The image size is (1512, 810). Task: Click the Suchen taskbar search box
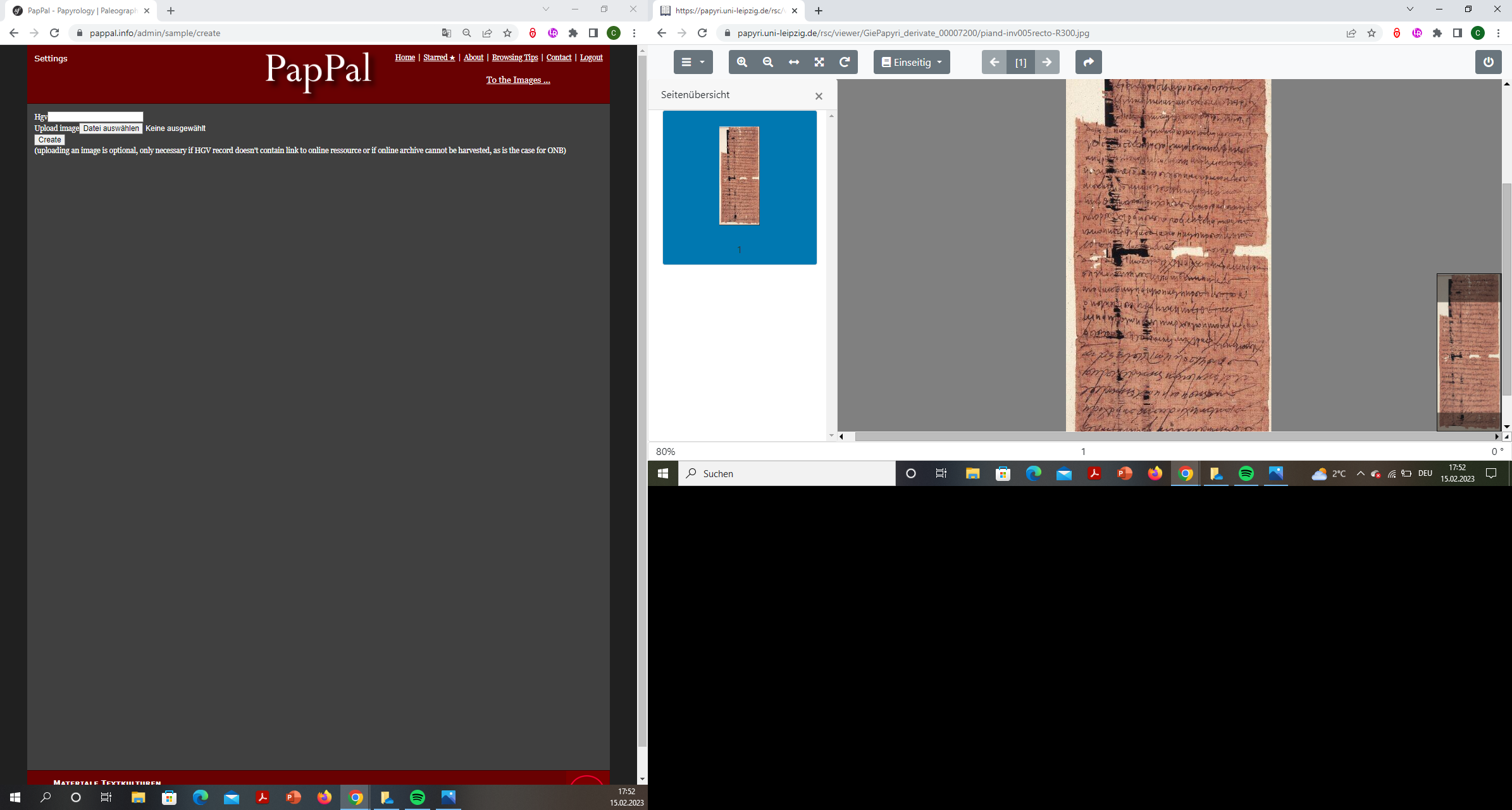[x=787, y=473]
